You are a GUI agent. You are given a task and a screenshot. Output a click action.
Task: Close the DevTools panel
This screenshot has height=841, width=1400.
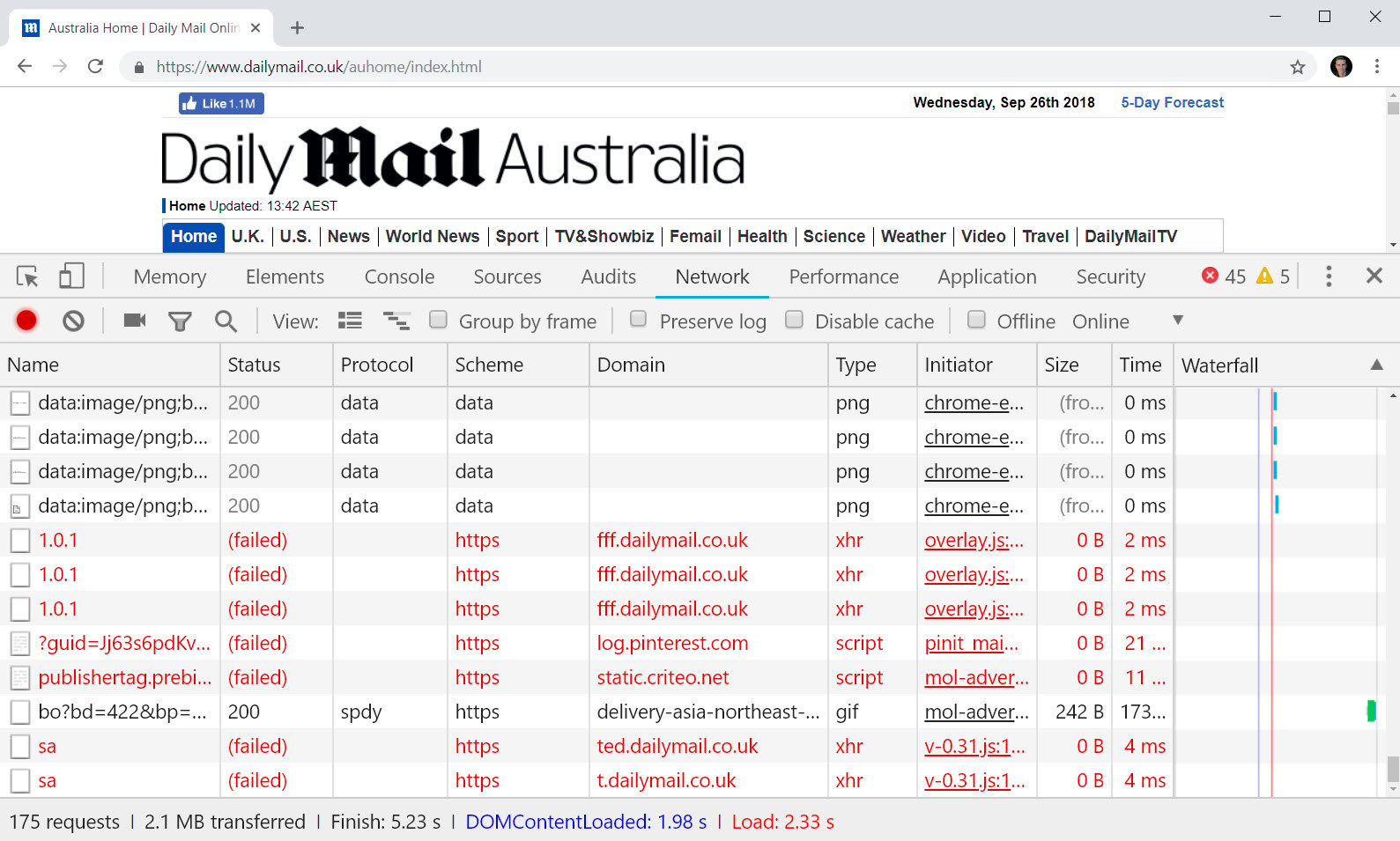click(x=1374, y=276)
